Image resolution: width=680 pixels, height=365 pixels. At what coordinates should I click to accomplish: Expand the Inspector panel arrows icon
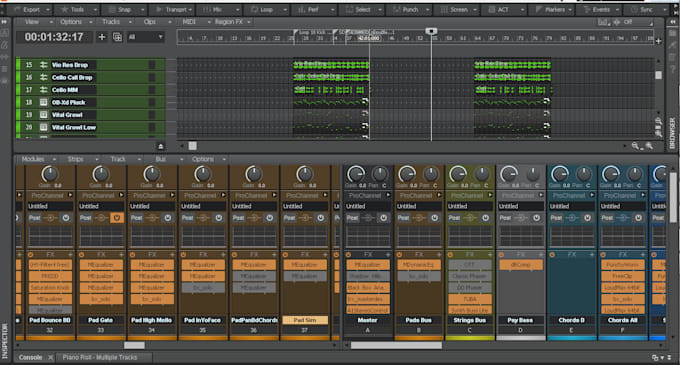click(x=4, y=22)
